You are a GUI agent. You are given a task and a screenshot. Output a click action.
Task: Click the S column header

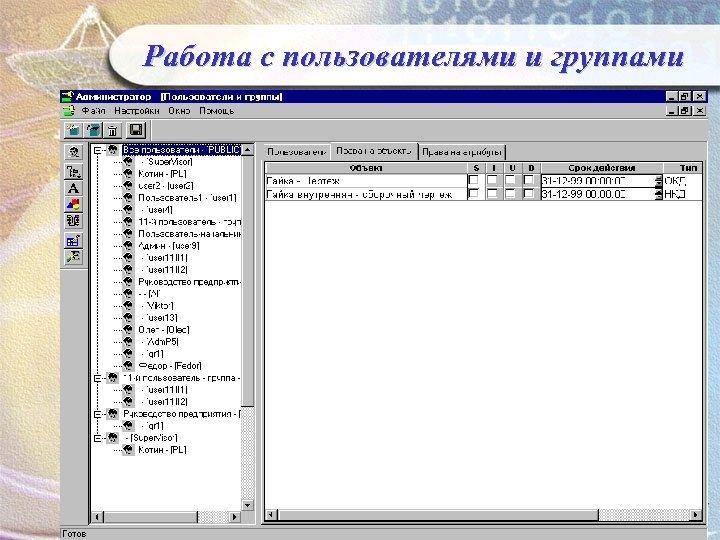click(476, 168)
